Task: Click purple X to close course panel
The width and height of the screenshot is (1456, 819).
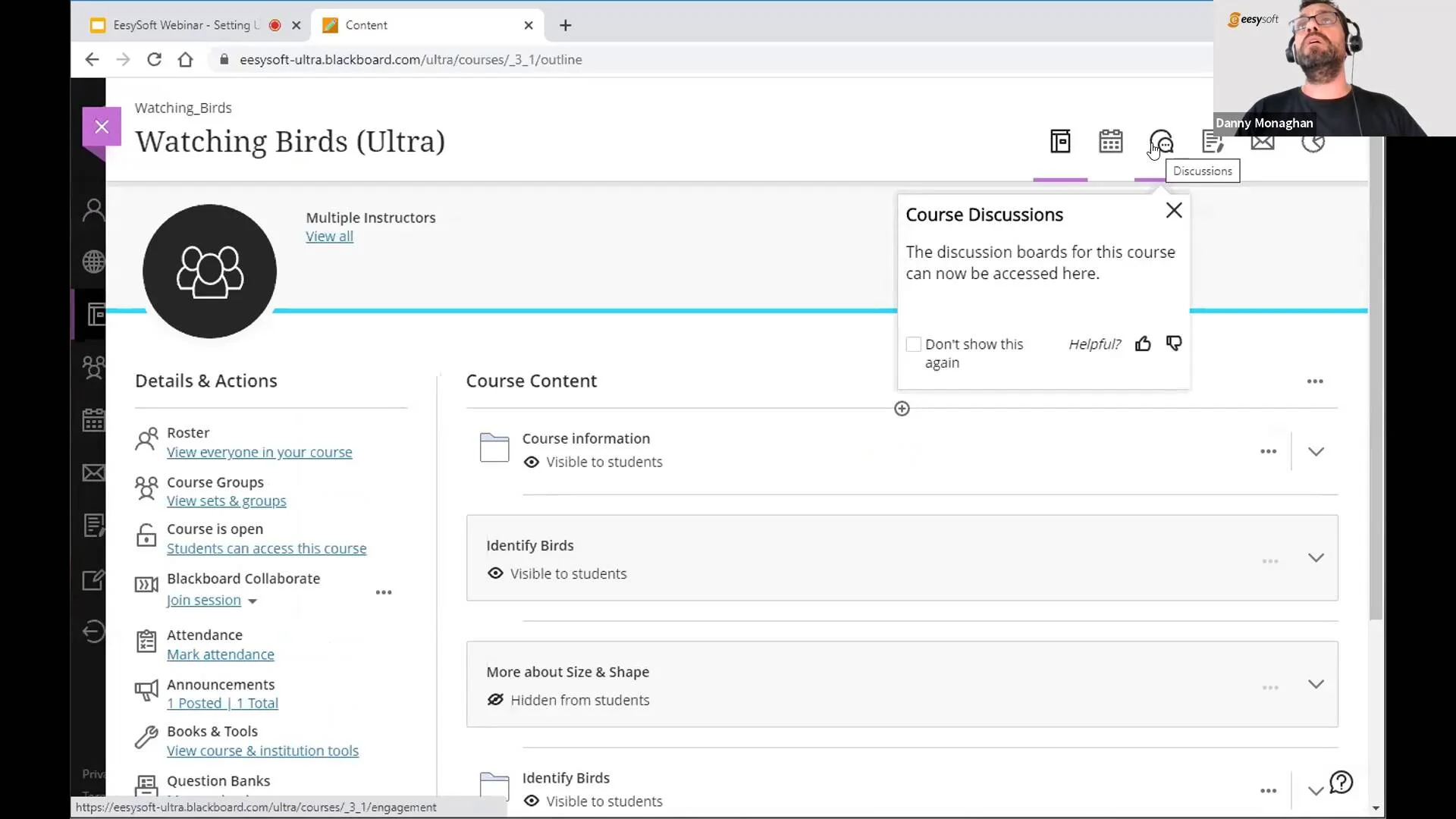Action: pos(102,127)
